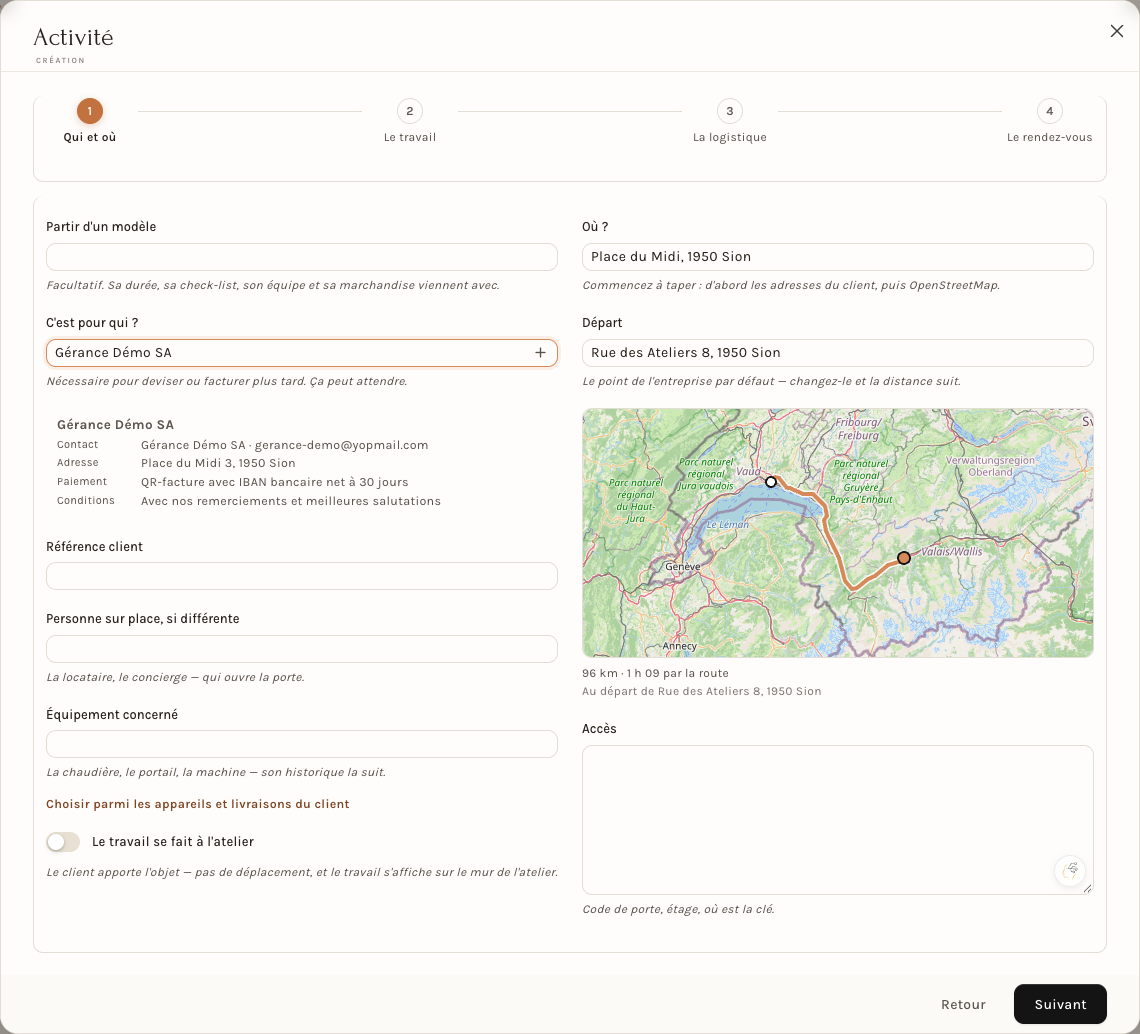Image resolution: width=1140 pixels, height=1034 pixels.
Task: Open the Partir d'un modèle field
Action: point(302,257)
